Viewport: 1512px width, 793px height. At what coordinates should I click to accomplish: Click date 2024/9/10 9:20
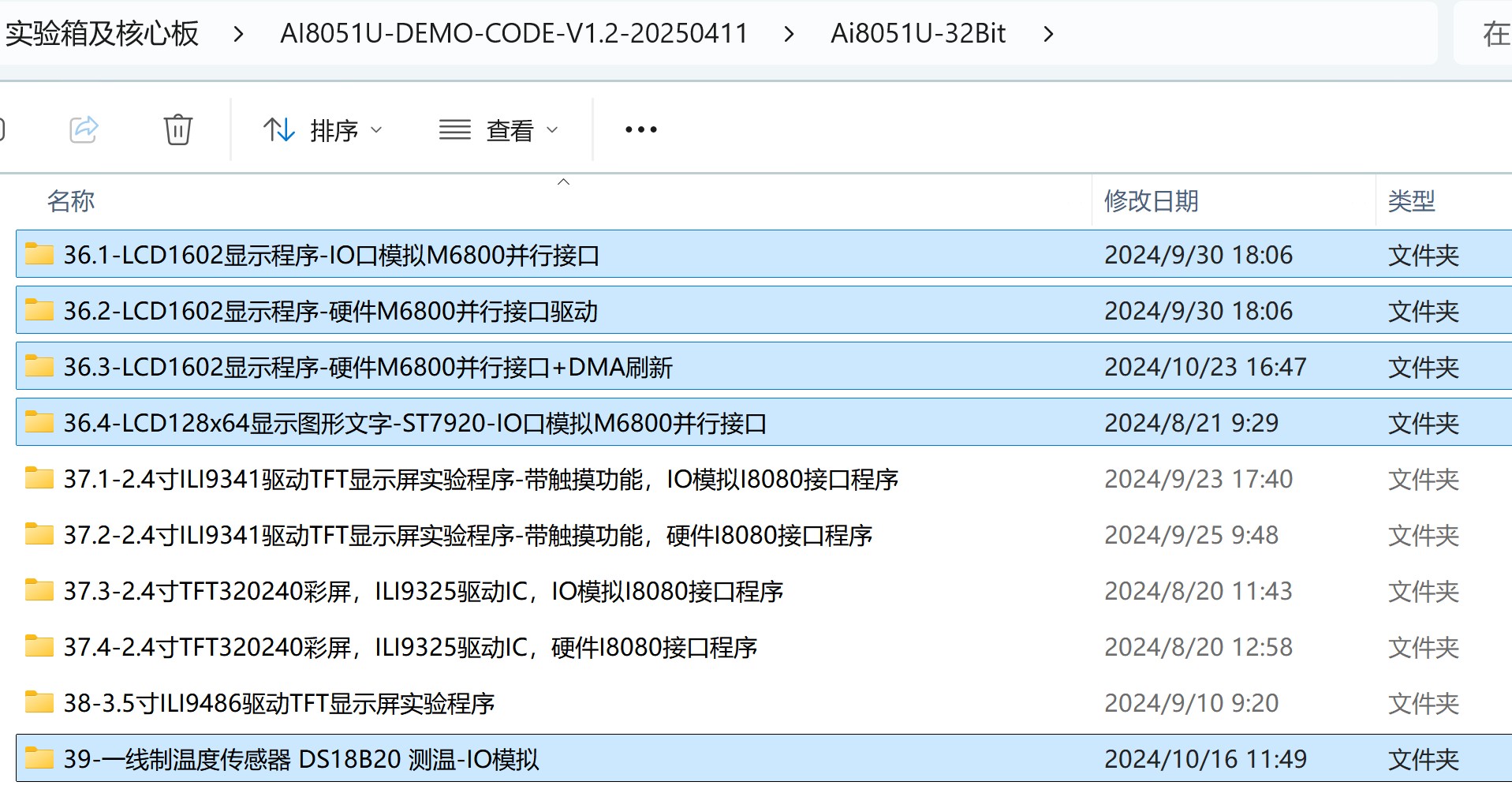(1191, 703)
